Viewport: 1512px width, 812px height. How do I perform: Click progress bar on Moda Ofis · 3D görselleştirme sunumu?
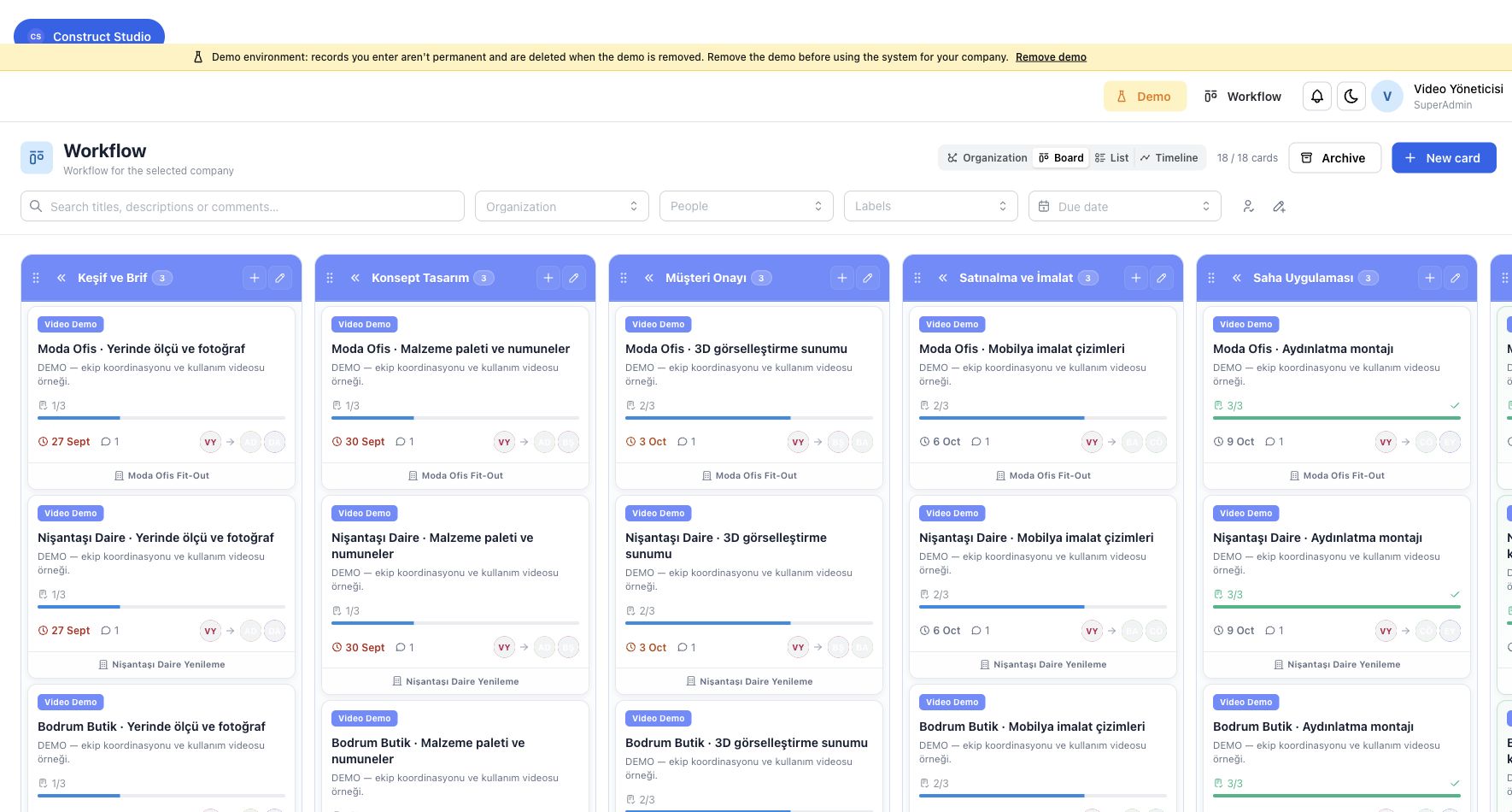click(749, 418)
